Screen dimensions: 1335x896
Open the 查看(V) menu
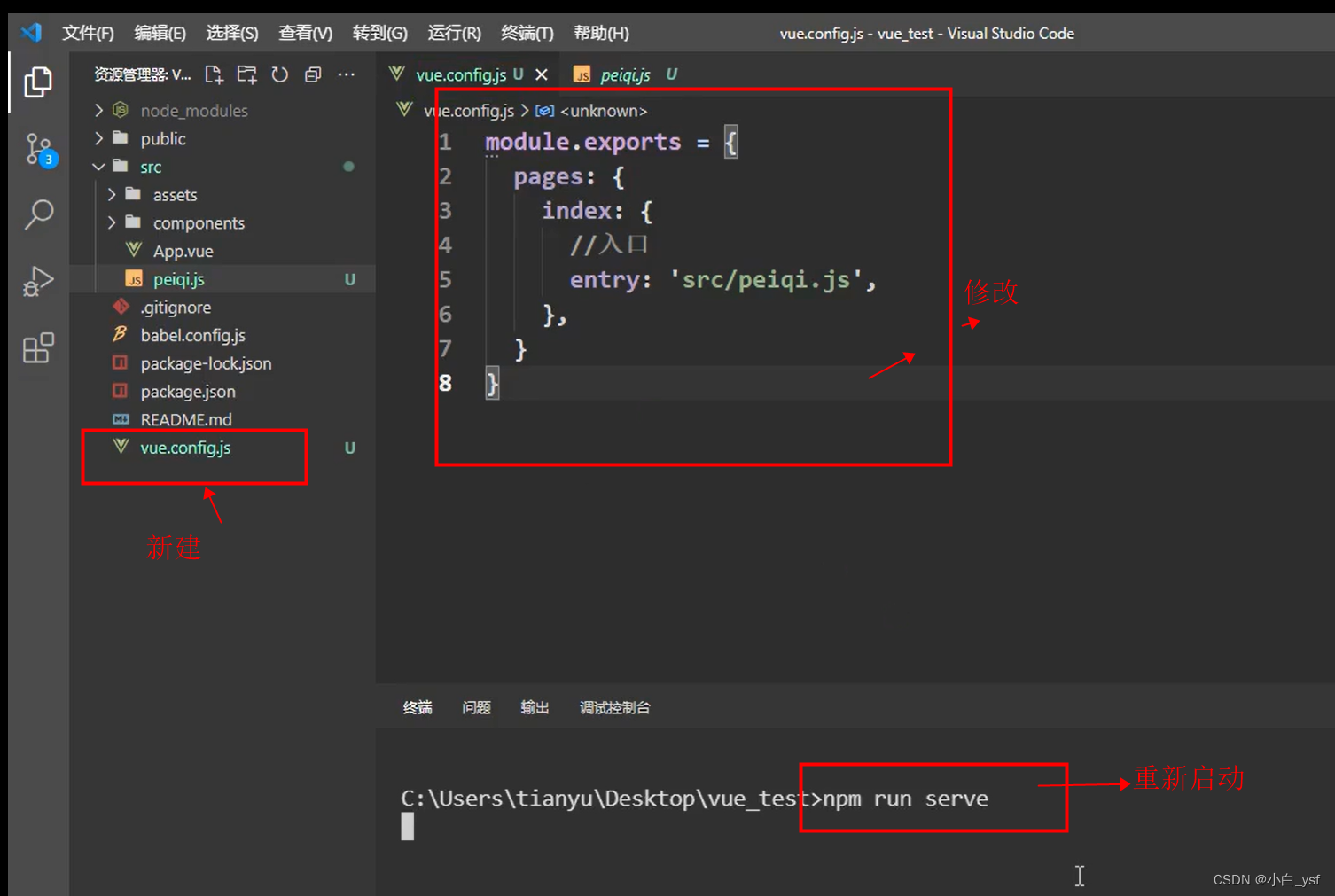(305, 33)
